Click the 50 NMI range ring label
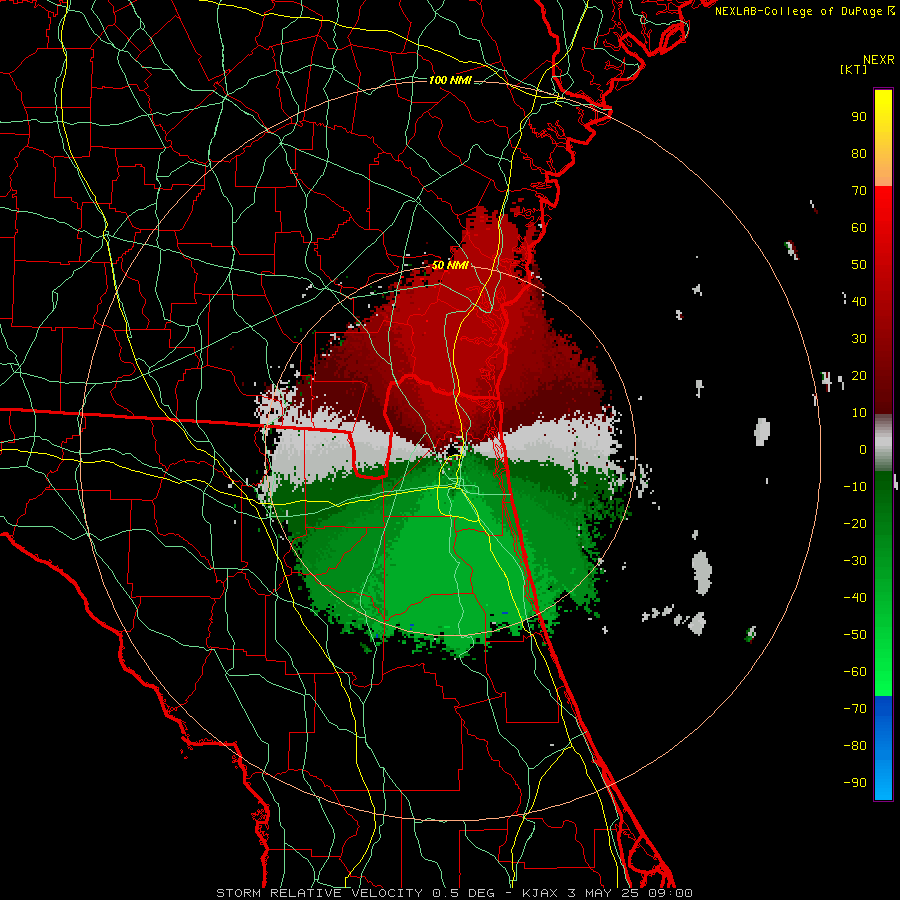The width and height of the screenshot is (900, 900). (450, 265)
